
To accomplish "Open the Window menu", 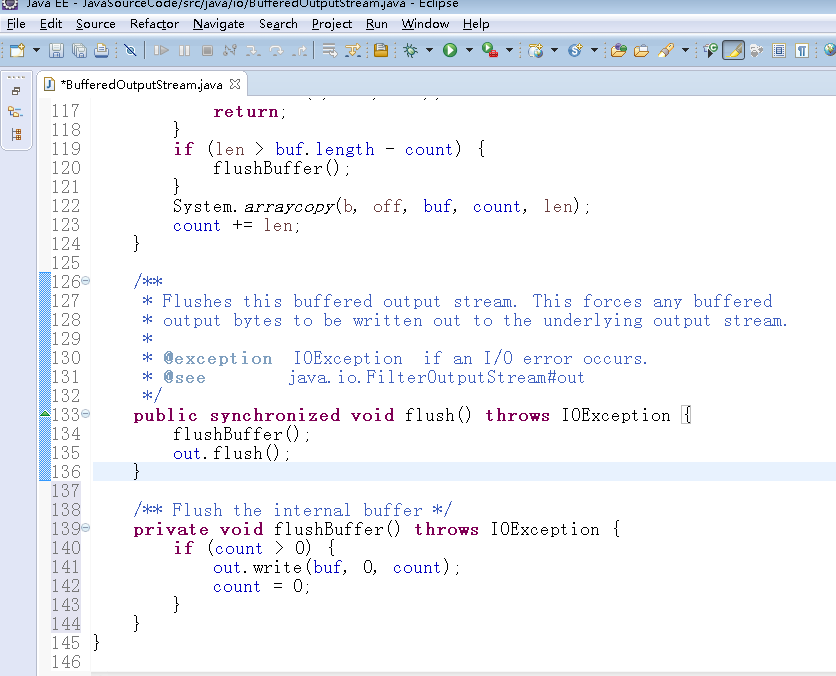I will (425, 24).
